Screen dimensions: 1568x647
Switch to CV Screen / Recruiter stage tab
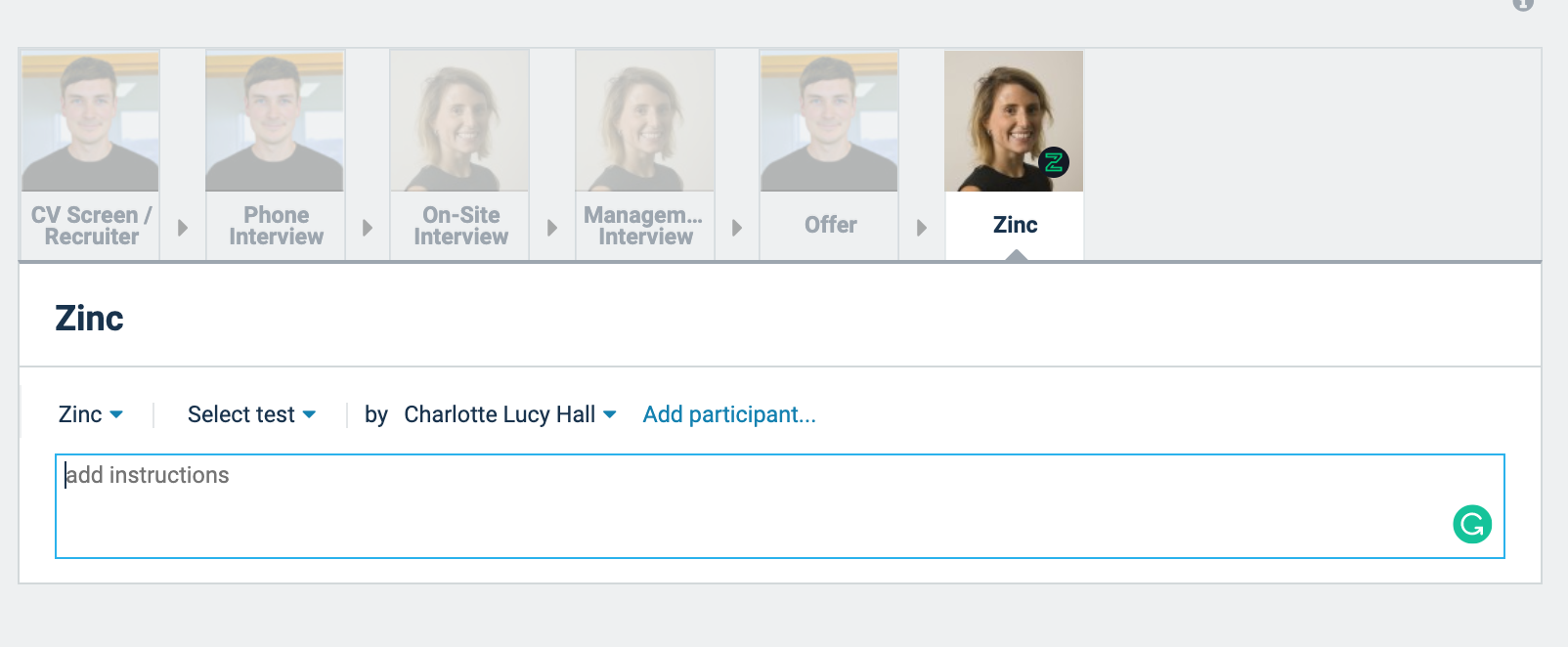(91, 226)
